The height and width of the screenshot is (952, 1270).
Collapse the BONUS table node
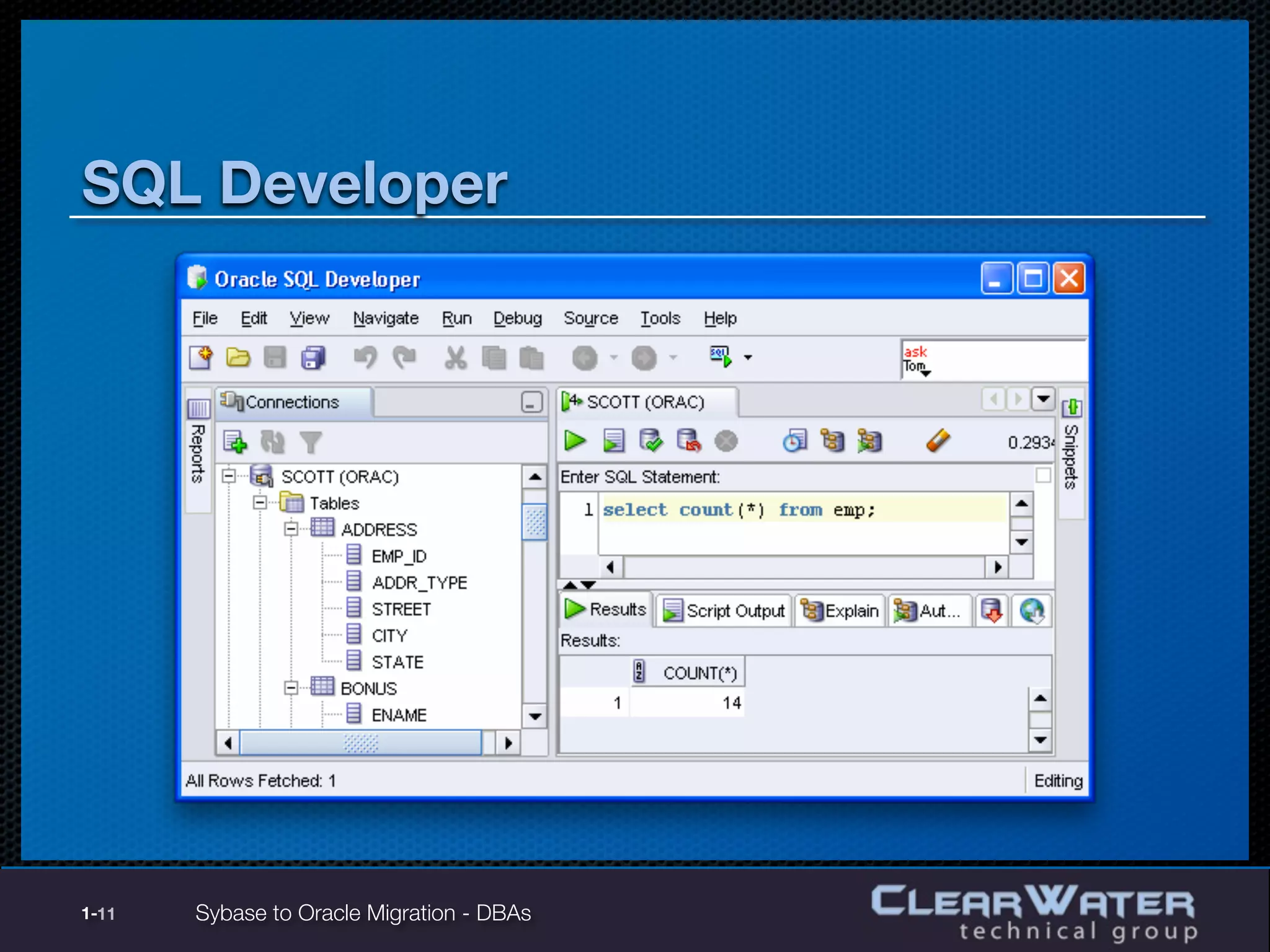click(x=291, y=688)
